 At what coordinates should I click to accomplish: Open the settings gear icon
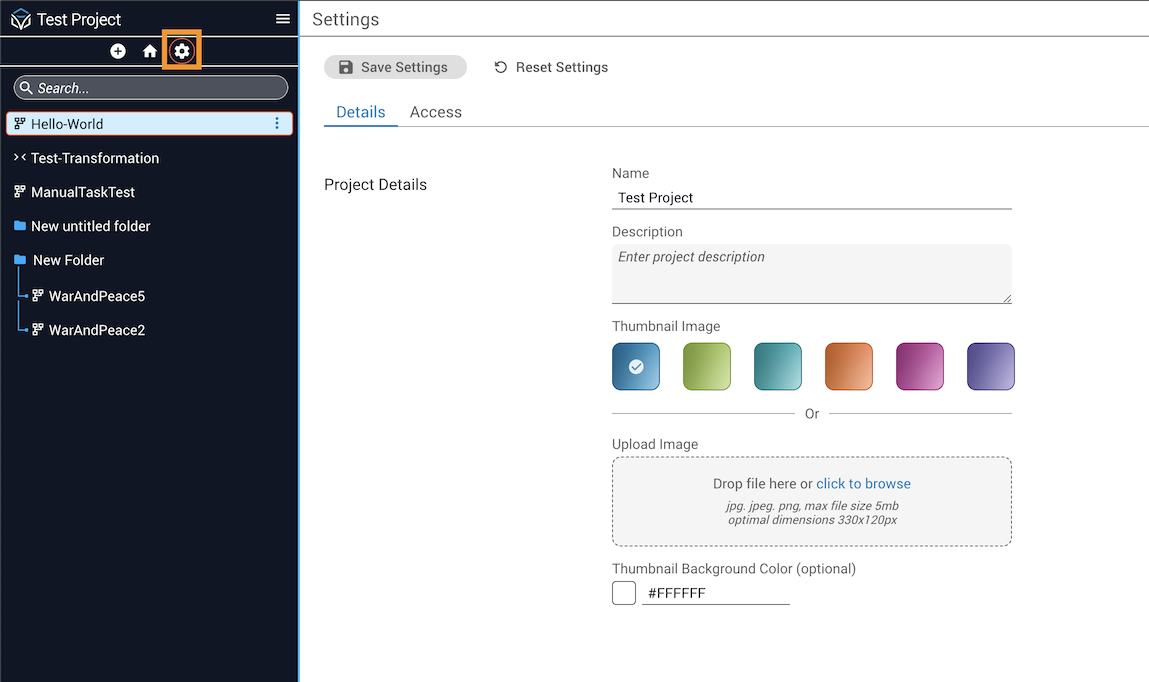point(182,51)
